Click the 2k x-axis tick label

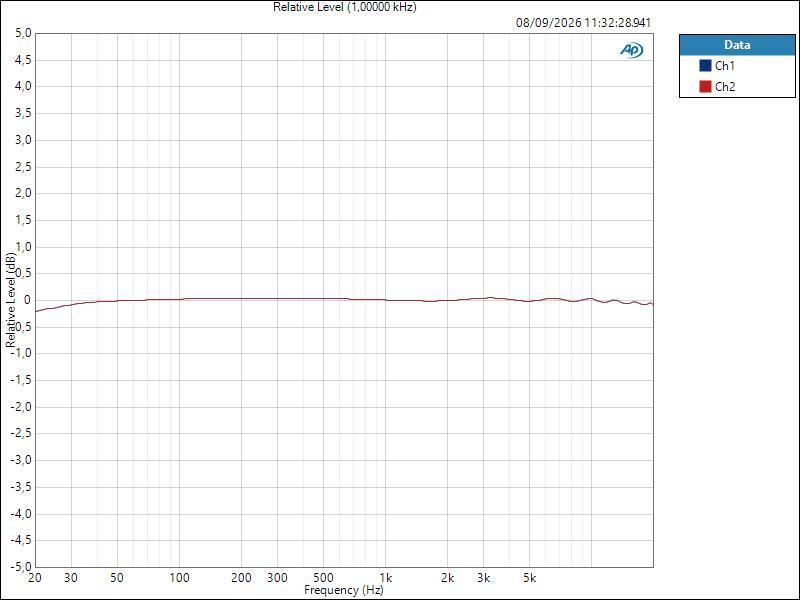tap(447, 578)
